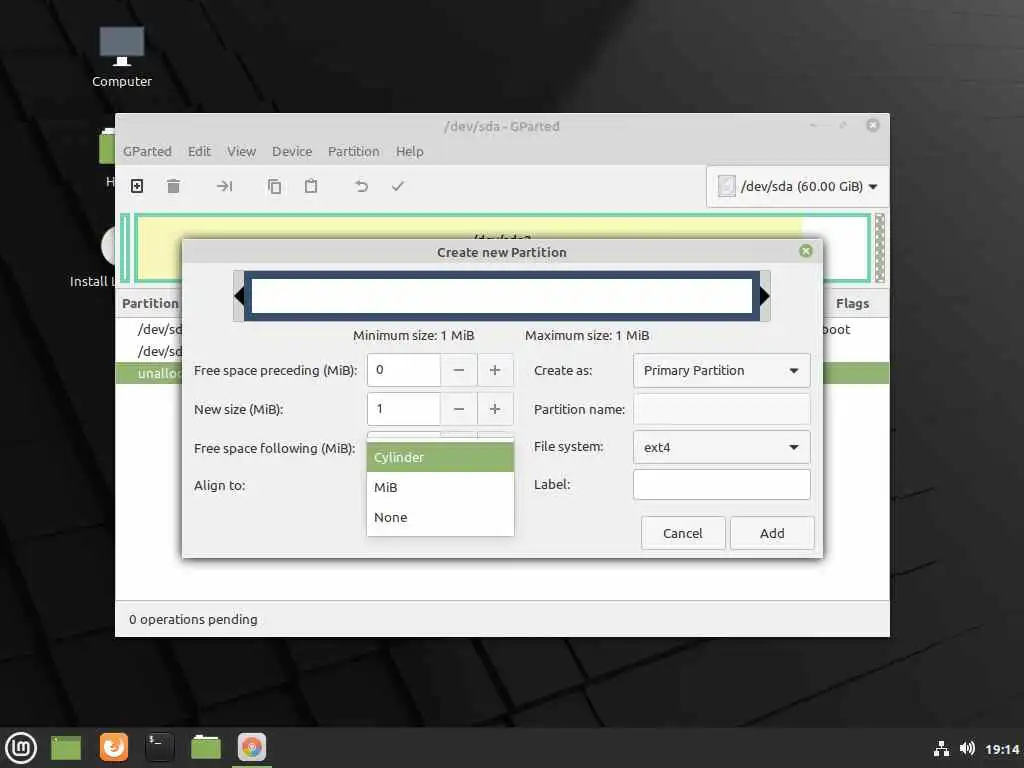Open the File system ext4 dropdown
The height and width of the screenshot is (768, 1024).
[722, 447]
